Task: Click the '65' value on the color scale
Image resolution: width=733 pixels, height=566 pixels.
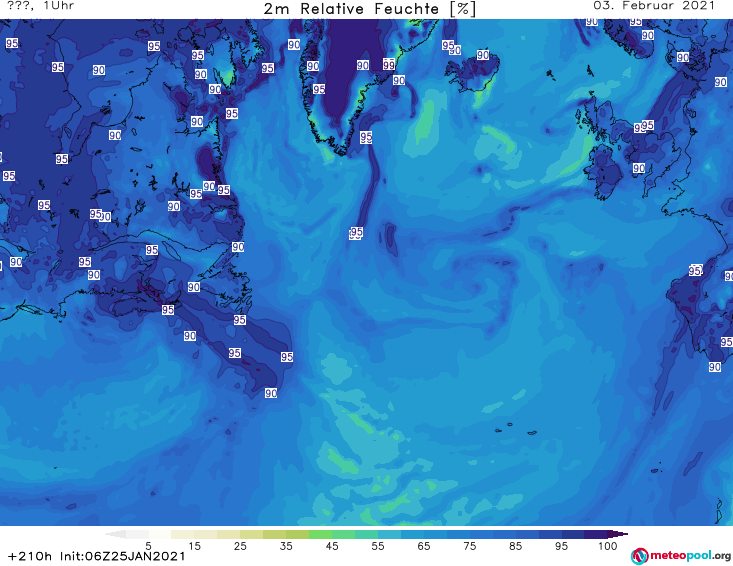Action: tap(424, 546)
